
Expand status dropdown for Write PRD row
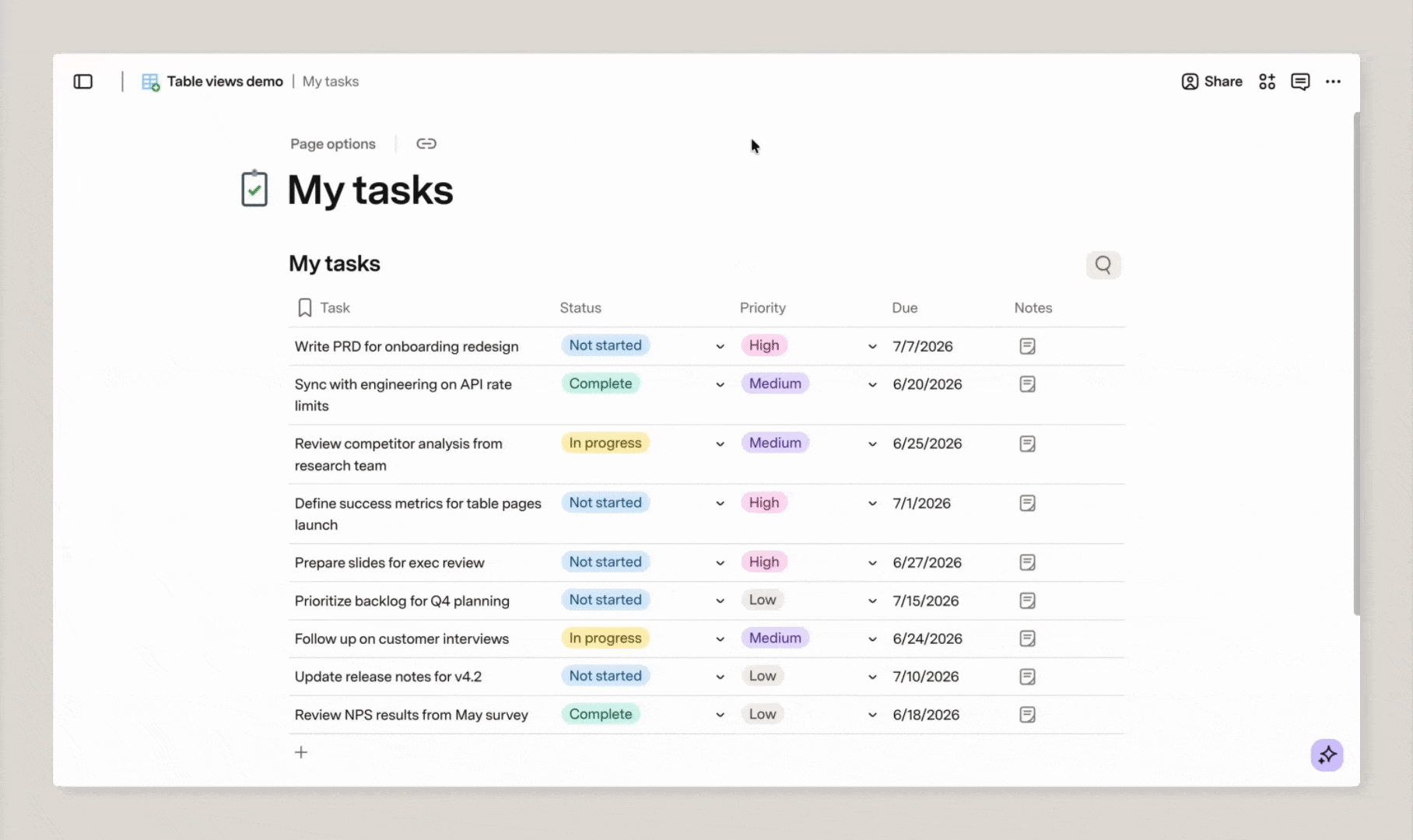click(720, 347)
